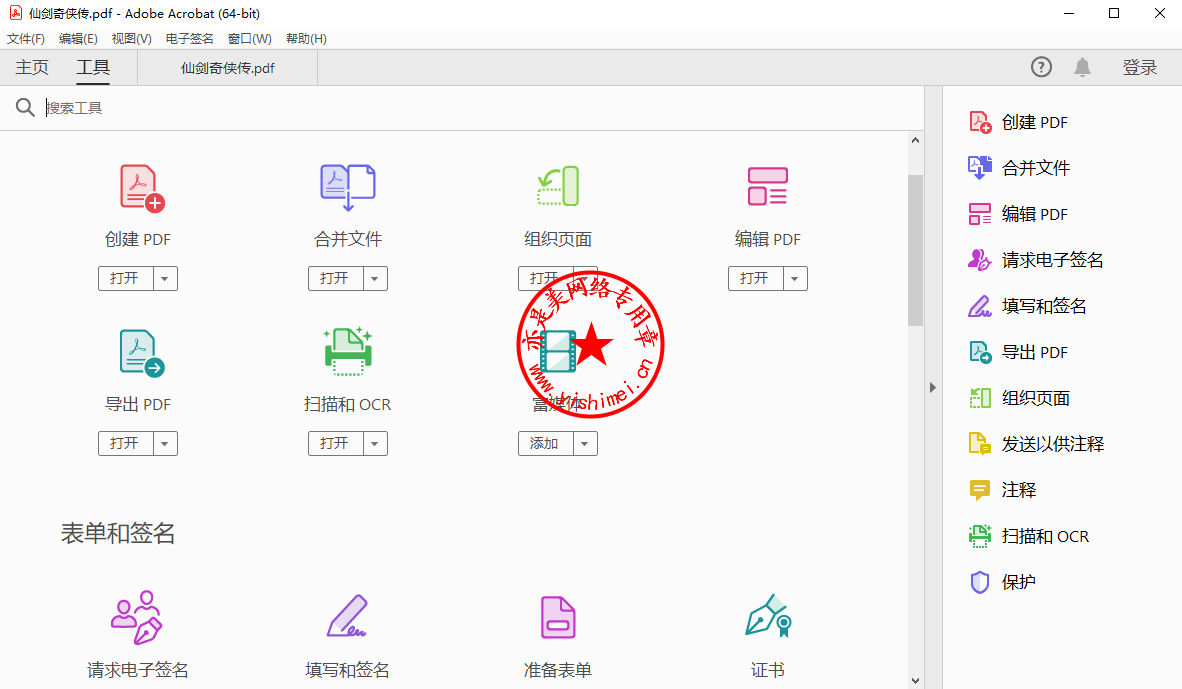The width and height of the screenshot is (1182, 689).
Task: Click the search magnifier icon
Action: tap(25, 108)
